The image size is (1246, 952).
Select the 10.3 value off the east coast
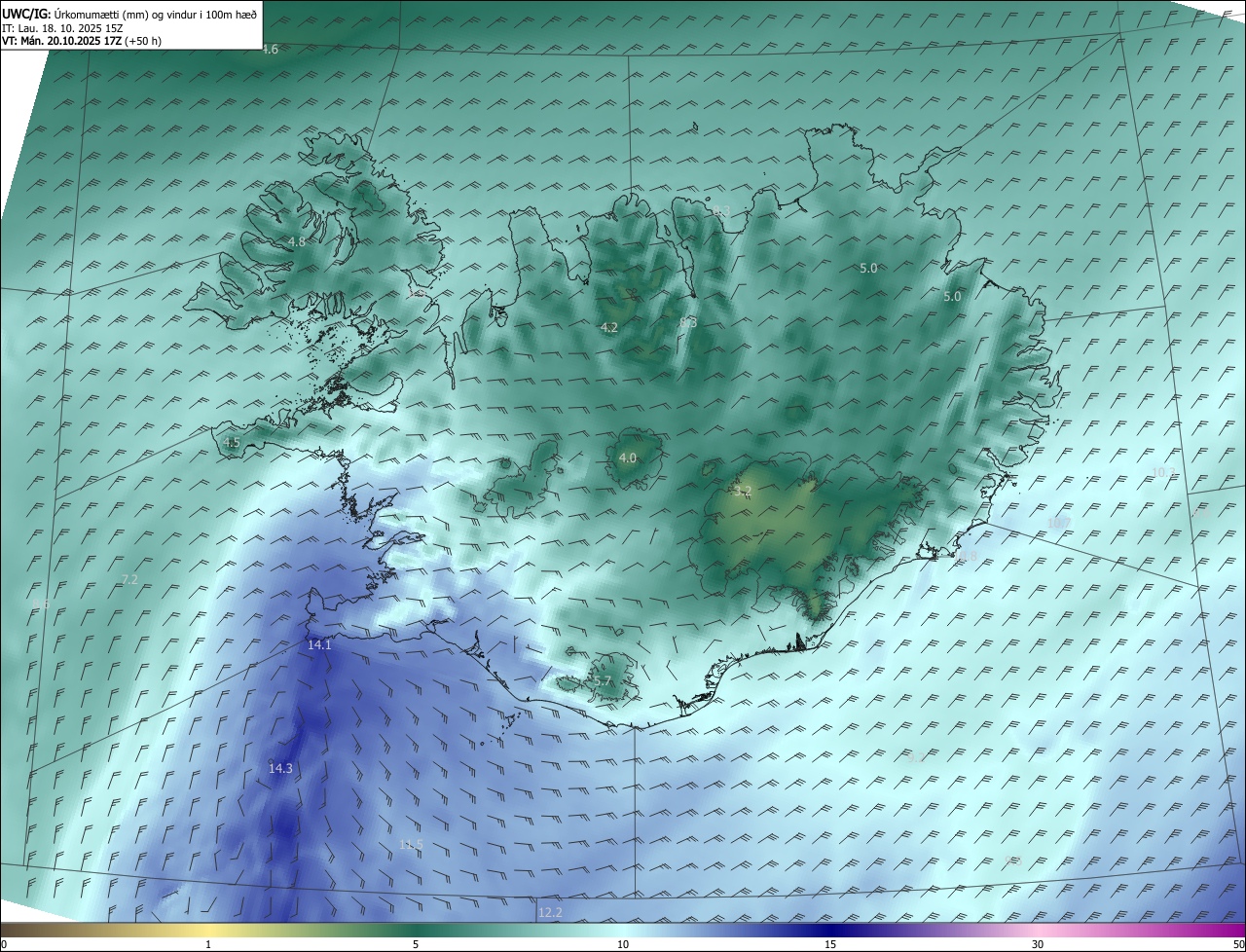point(1163,472)
